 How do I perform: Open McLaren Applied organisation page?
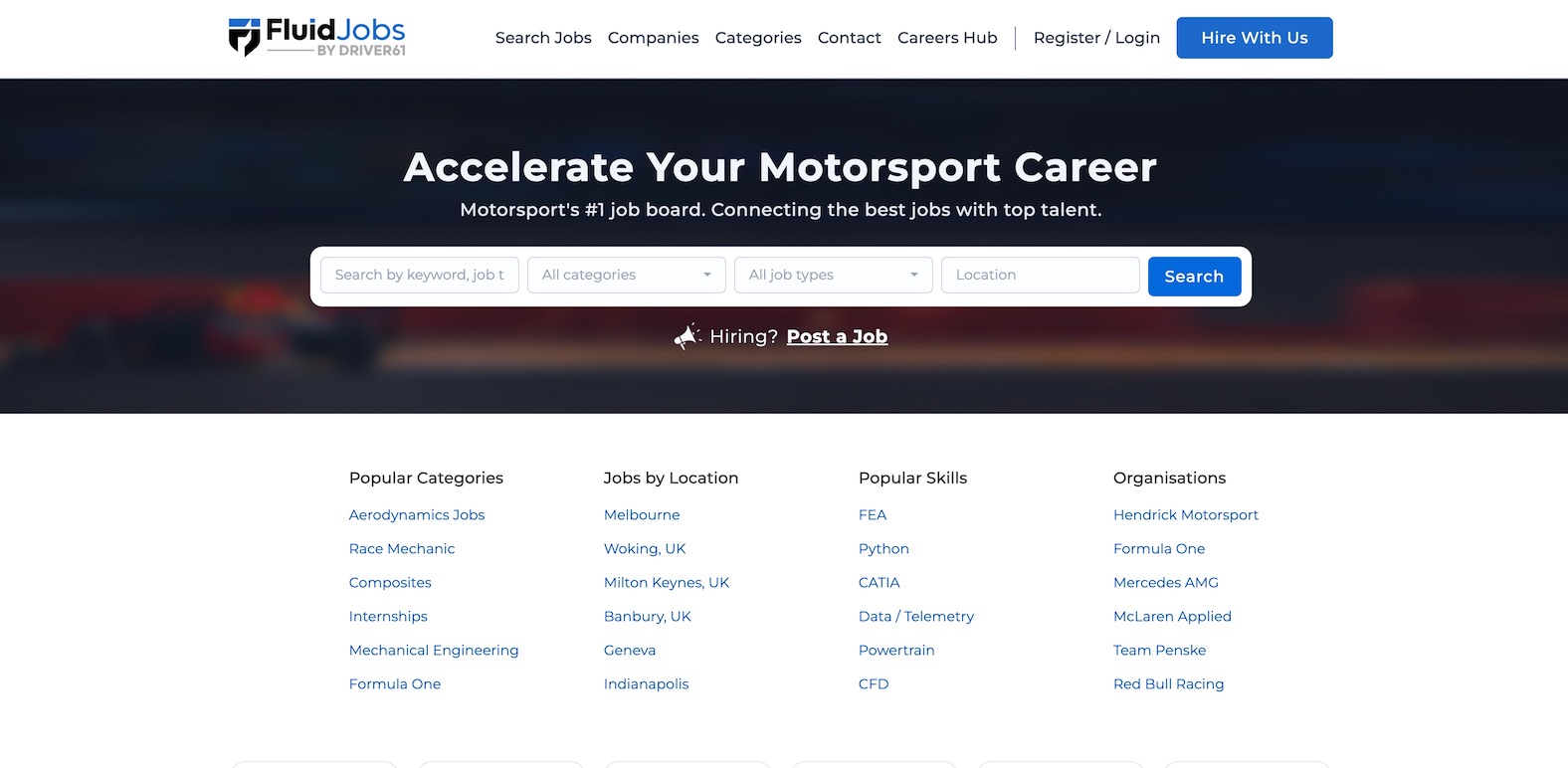pyautogui.click(x=1172, y=617)
